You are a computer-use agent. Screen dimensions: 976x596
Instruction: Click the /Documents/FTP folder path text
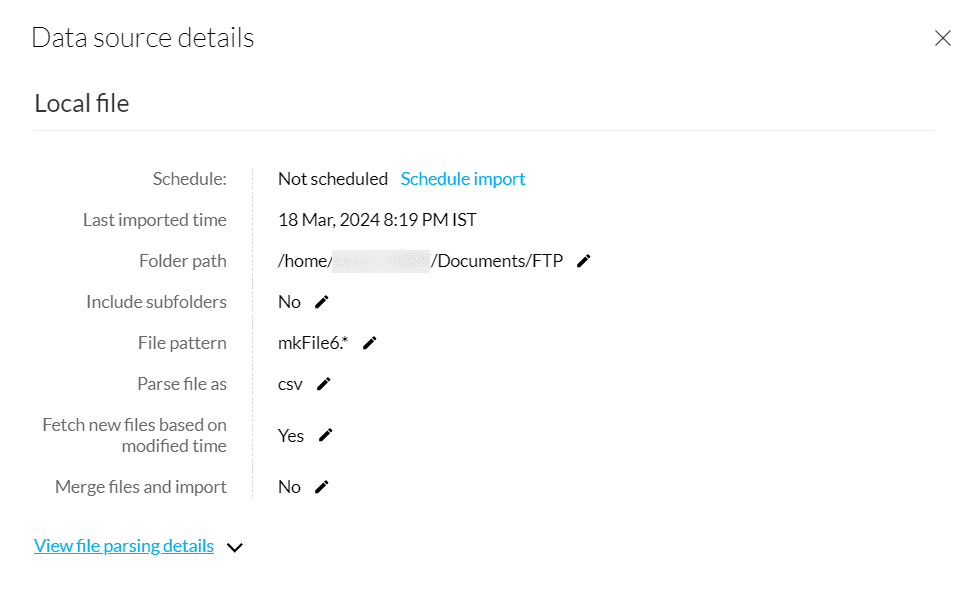pyautogui.click(x=498, y=261)
